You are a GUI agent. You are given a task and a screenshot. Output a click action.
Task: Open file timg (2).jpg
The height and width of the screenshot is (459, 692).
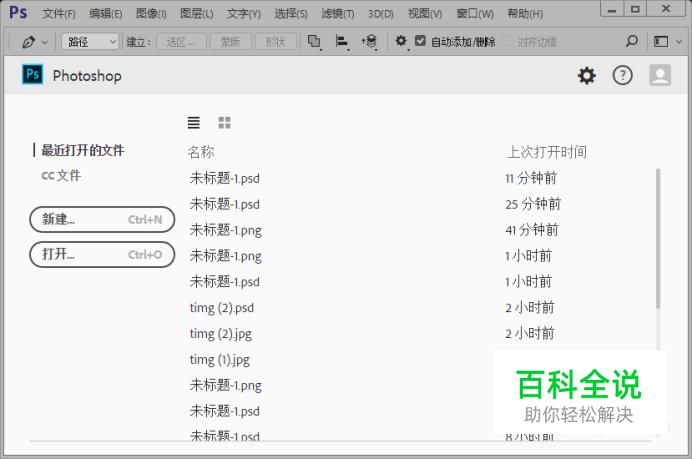[221, 334]
